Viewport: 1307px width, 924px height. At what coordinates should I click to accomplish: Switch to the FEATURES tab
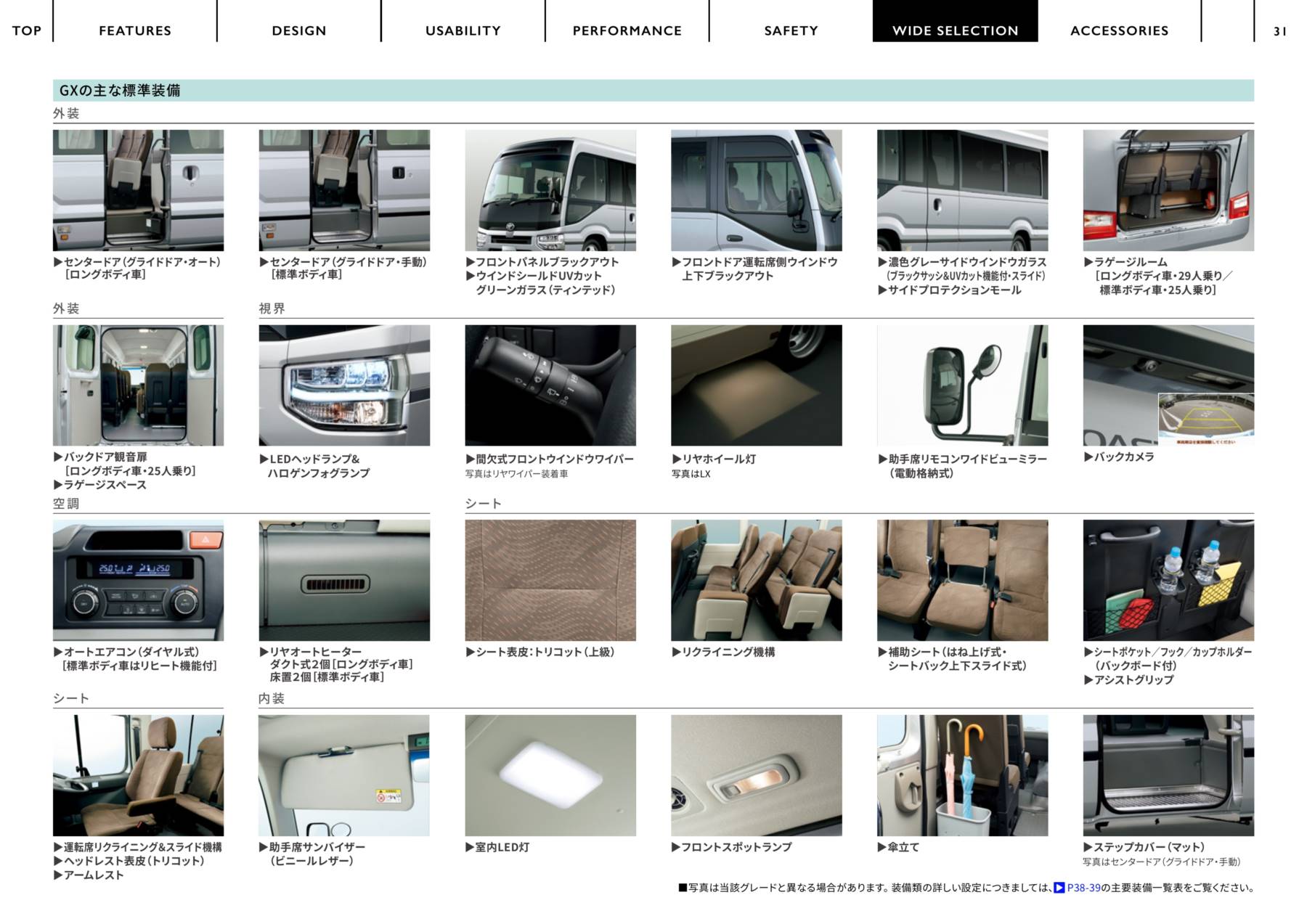pos(135,30)
